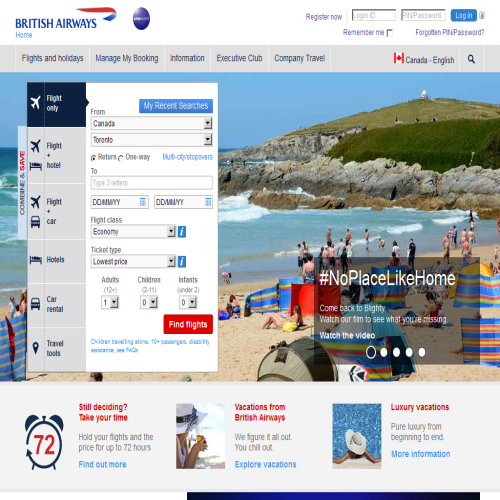This screenshot has width=500, height=500.
Task: Switch to the Travel tools tab
Action: point(56,349)
